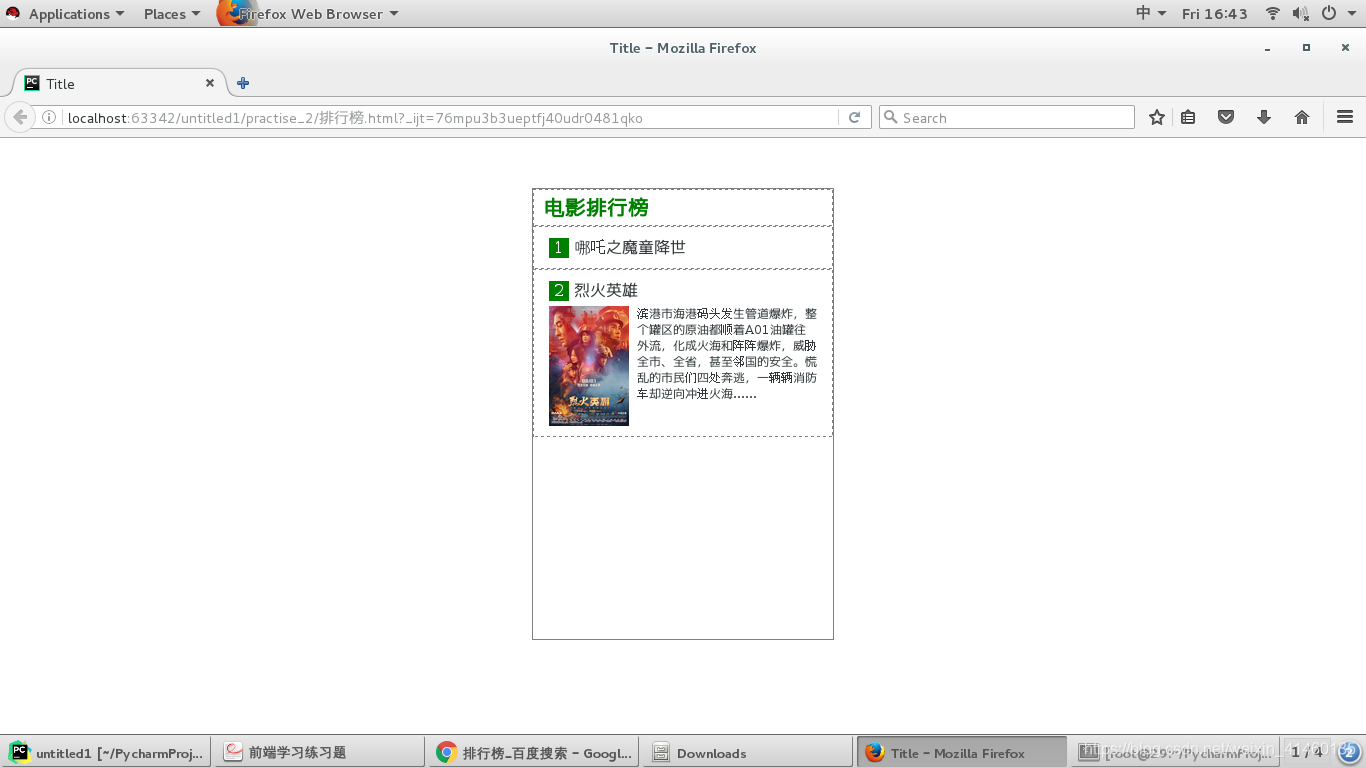Reload the page with the refresh icon
The width and height of the screenshot is (1366, 768).
(x=854, y=117)
